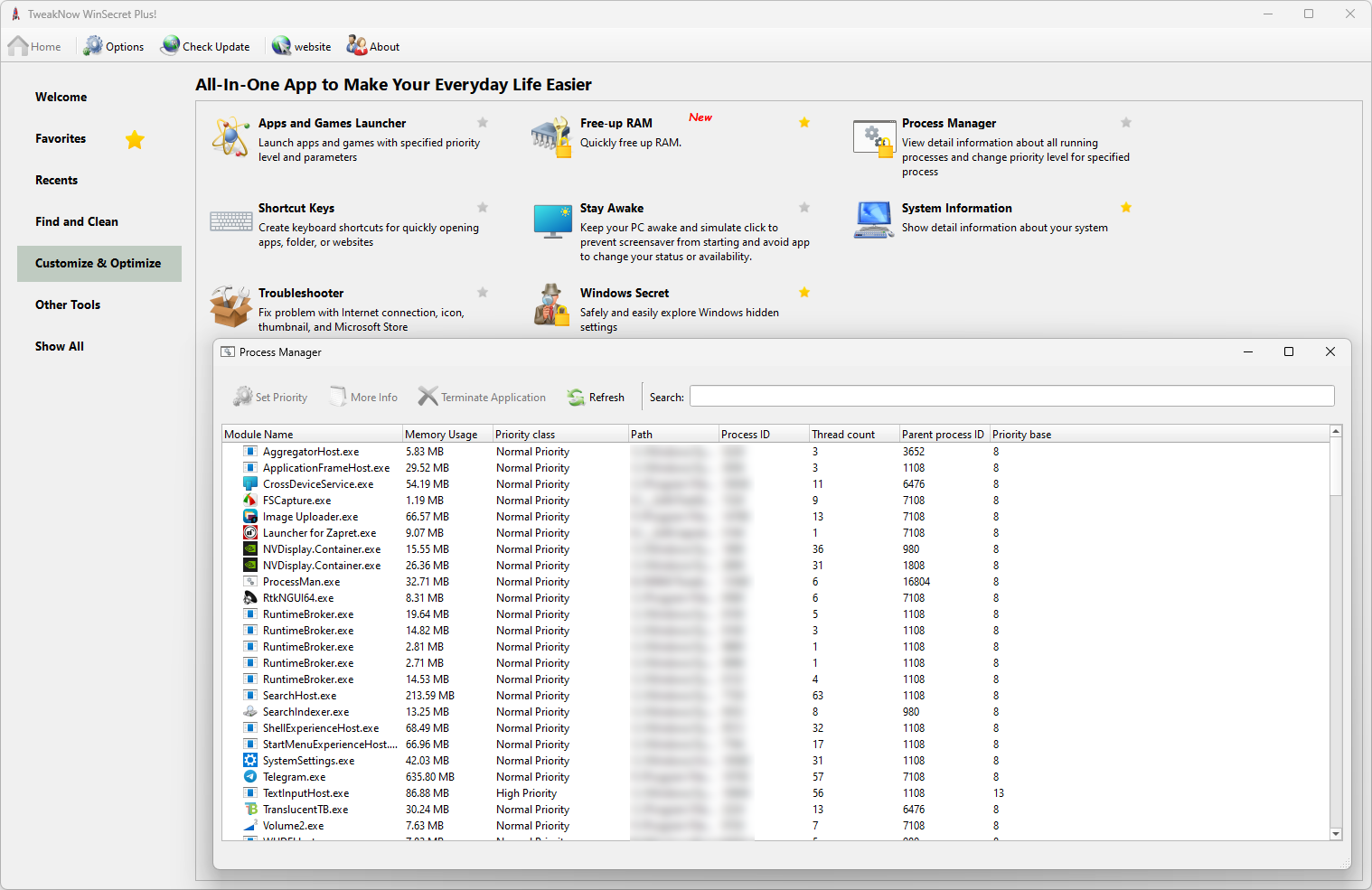1372x890 pixels.
Task: Click the process list scroll down arrow
Action: click(1336, 834)
